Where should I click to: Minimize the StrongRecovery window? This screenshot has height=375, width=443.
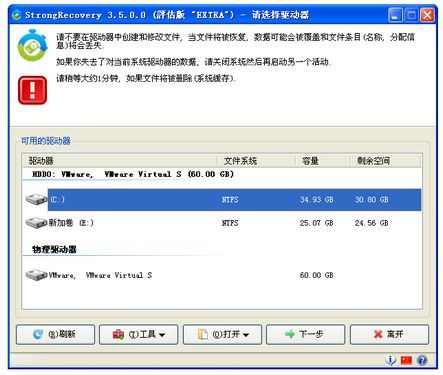tap(395, 15)
